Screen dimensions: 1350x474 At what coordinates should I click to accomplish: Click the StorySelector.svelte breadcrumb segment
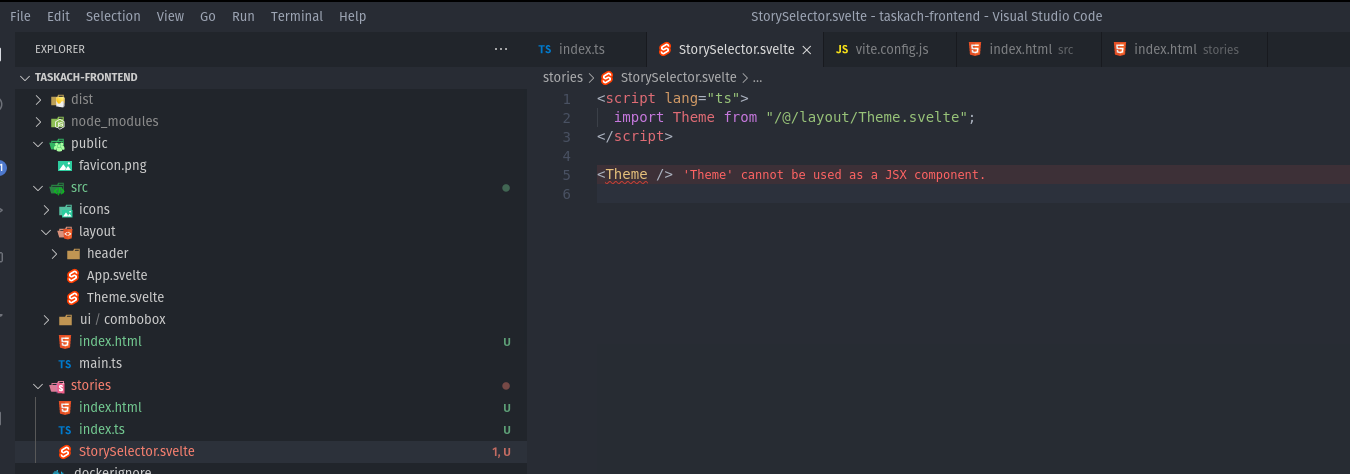678,77
